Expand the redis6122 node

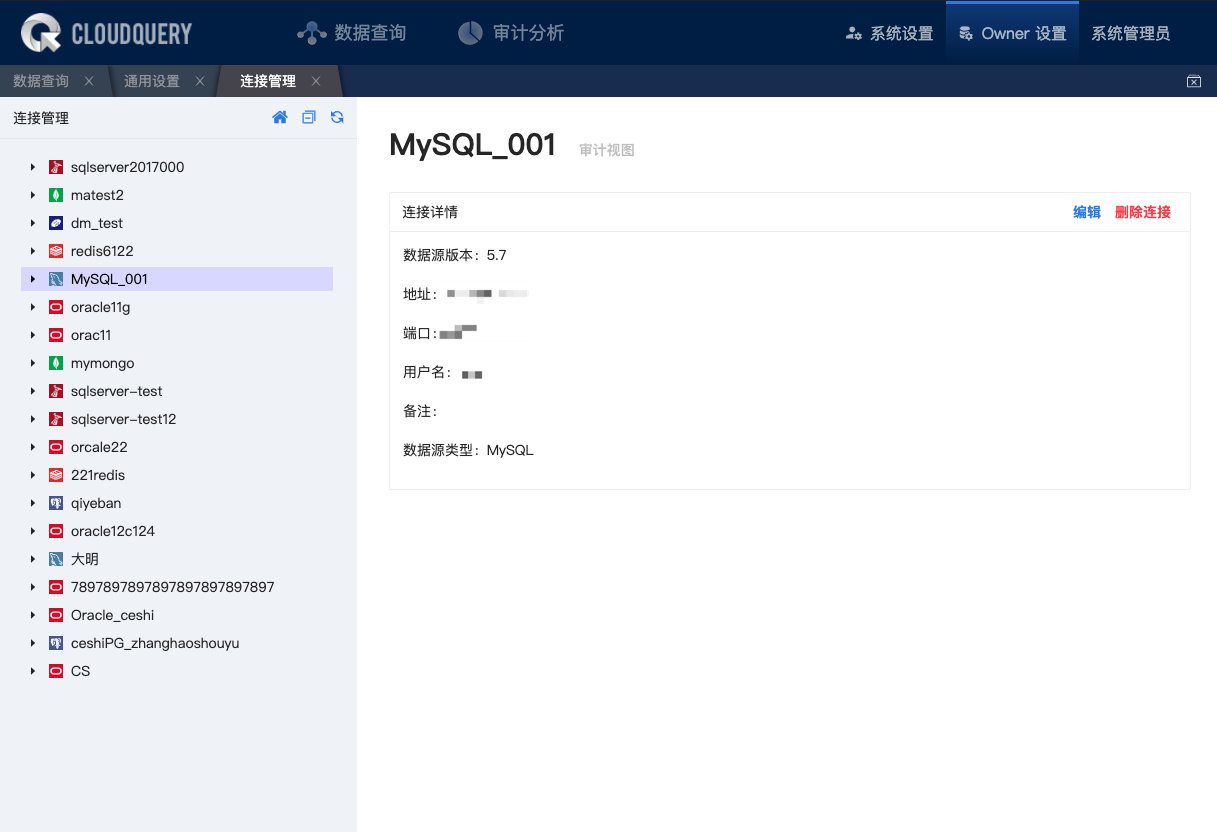(33, 251)
